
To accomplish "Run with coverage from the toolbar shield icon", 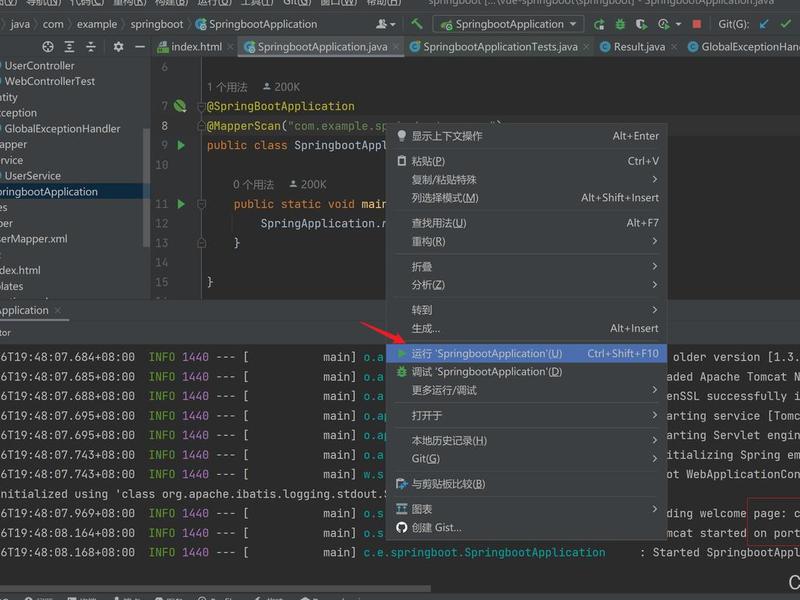I will (641, 24).
